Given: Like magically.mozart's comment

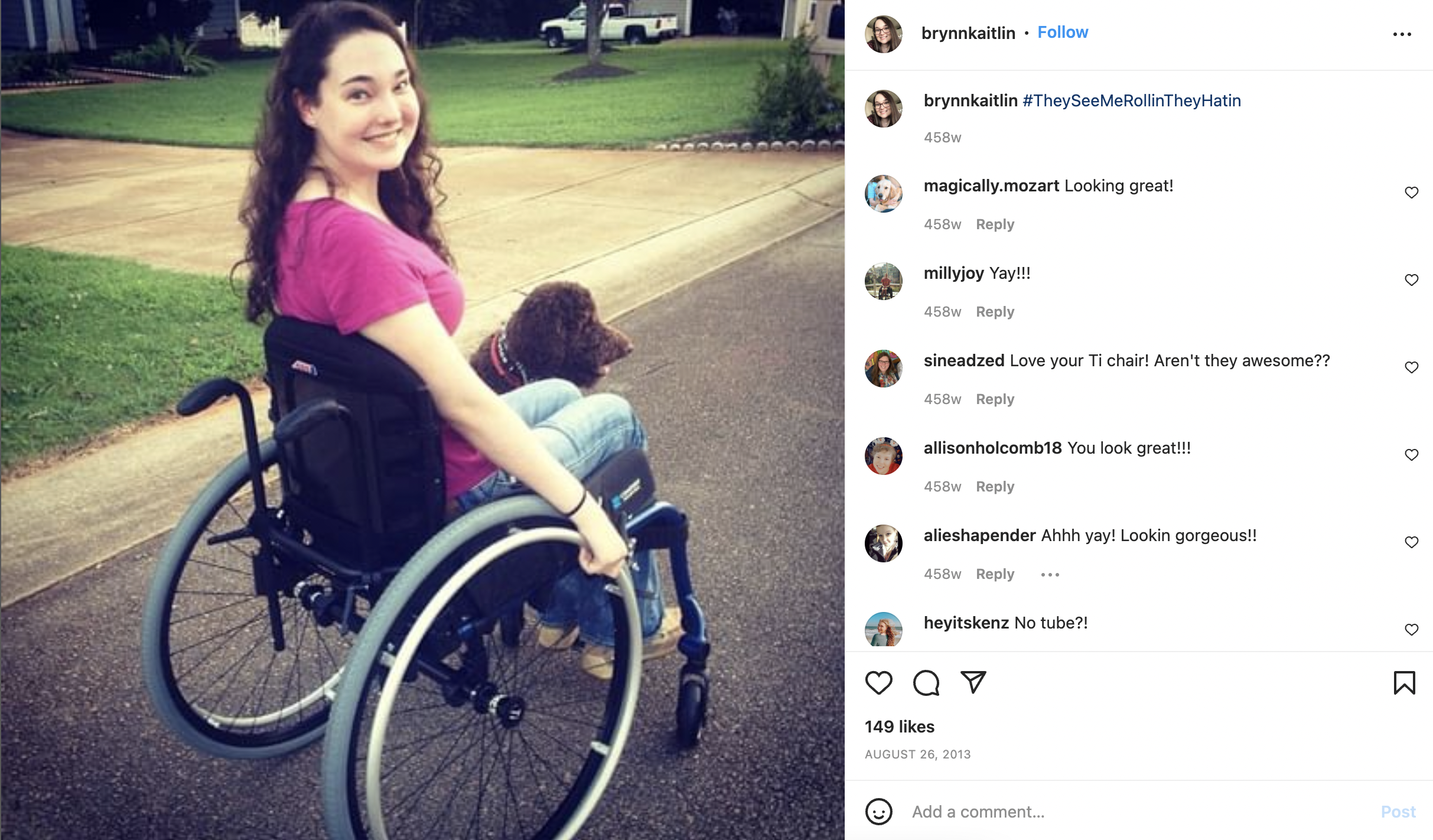Looking at the screenshot, I should point(1411,193).
